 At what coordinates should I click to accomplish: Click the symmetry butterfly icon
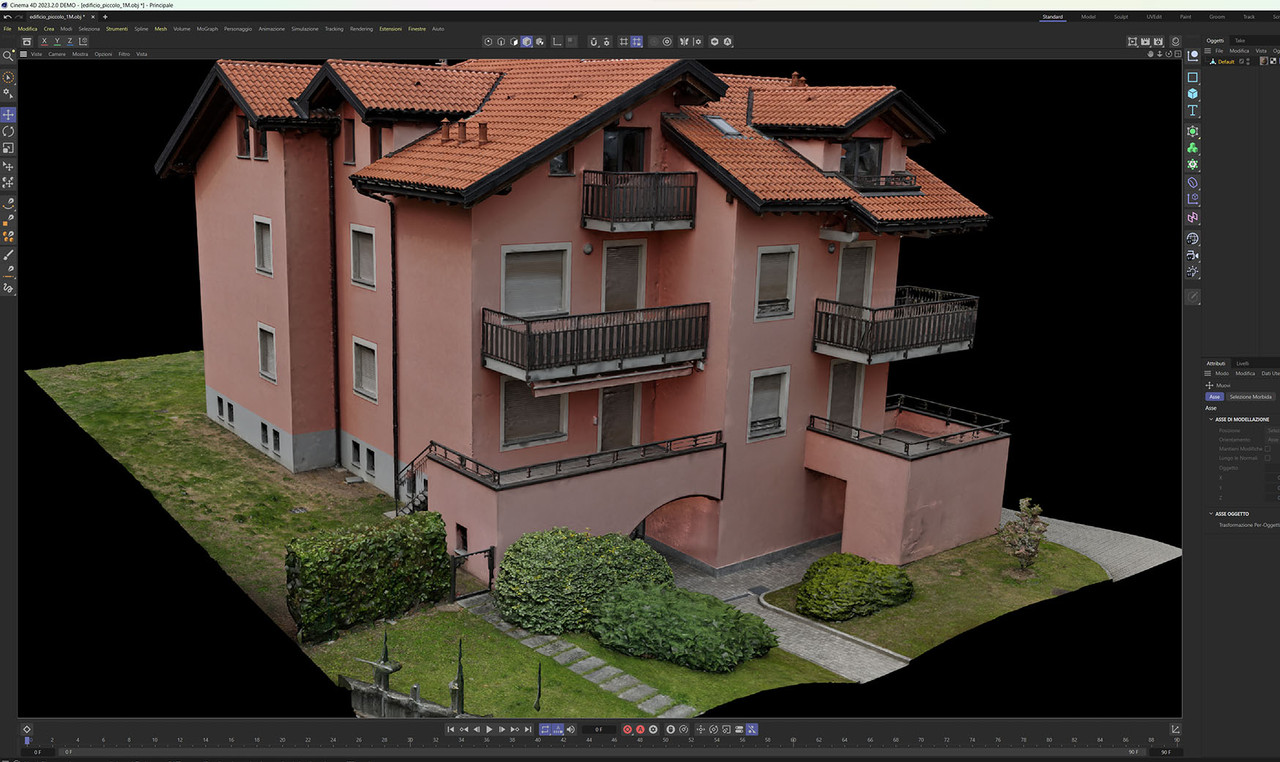coord(684,41)
